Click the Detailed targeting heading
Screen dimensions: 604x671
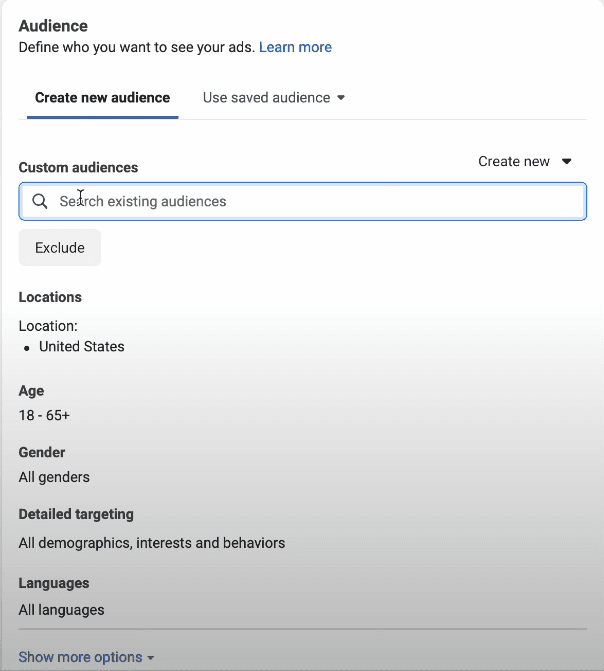coord(76,514)
